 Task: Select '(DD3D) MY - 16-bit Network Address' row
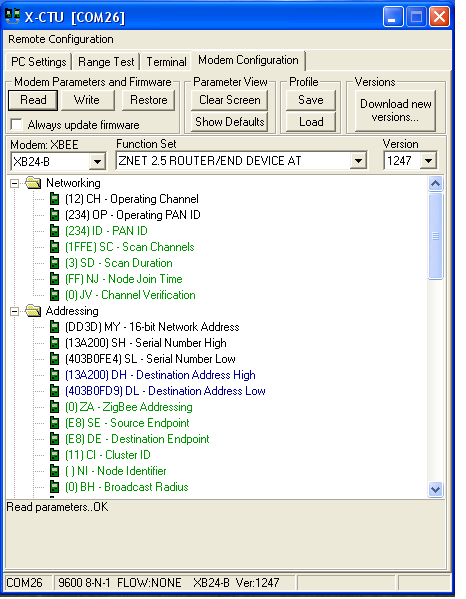[x=152, y=327]
